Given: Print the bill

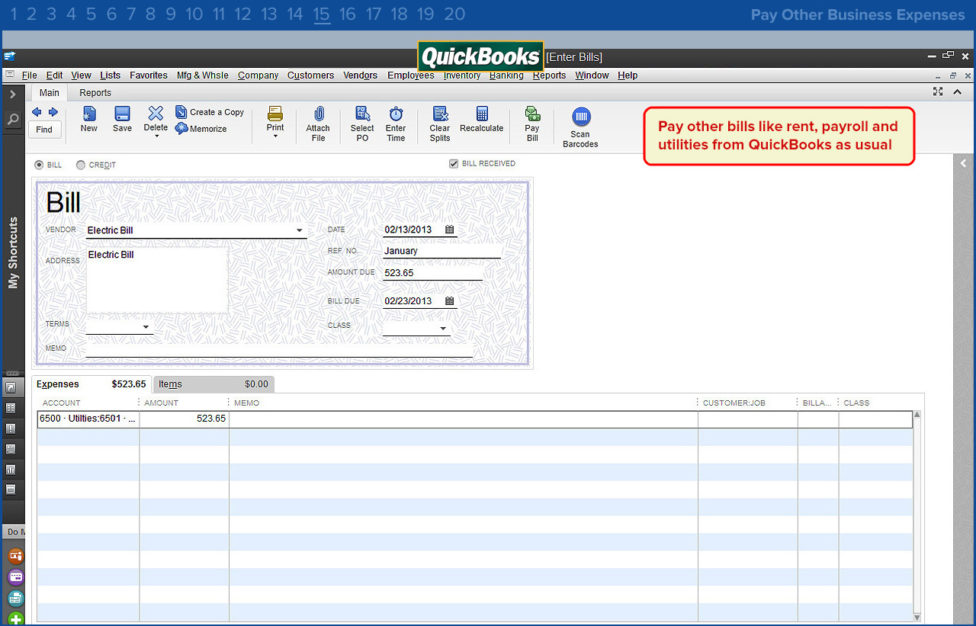Looking at the screenshot, I should pyautogui.click(x=275, y=118).
